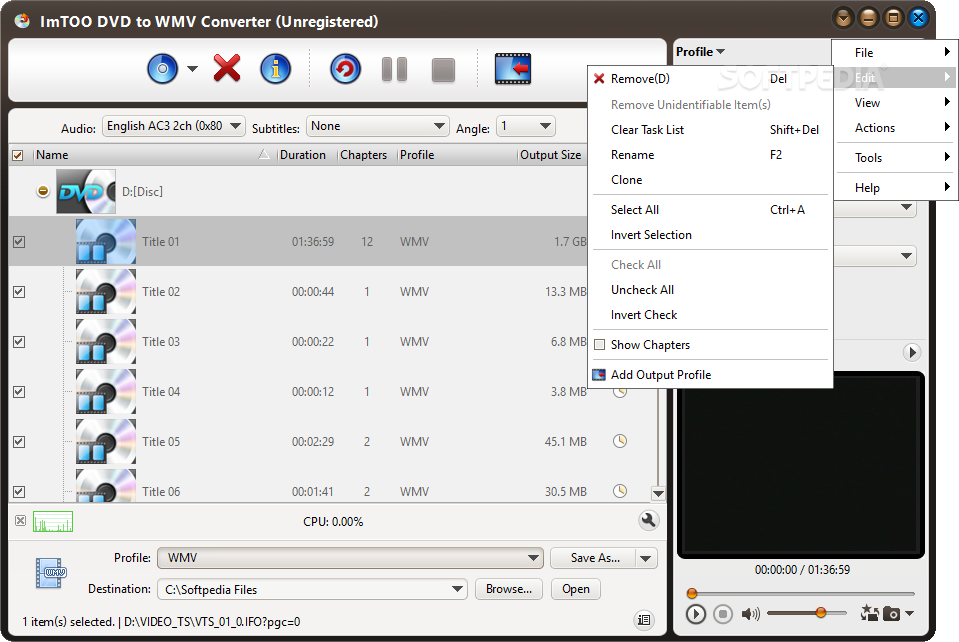Open the snapshot options dropdown arrow
959x642 pixels.
coord(909,613)
